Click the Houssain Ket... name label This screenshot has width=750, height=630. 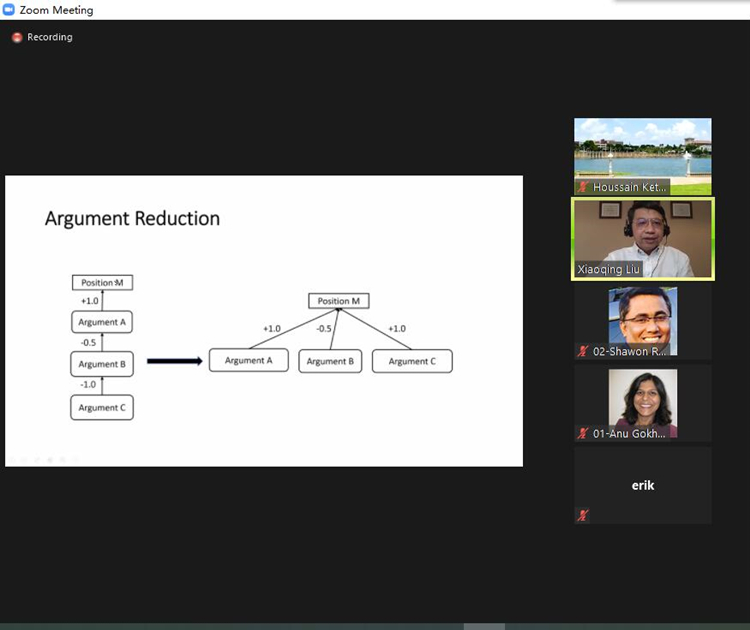pyautogui.click(x=629, y=187)
